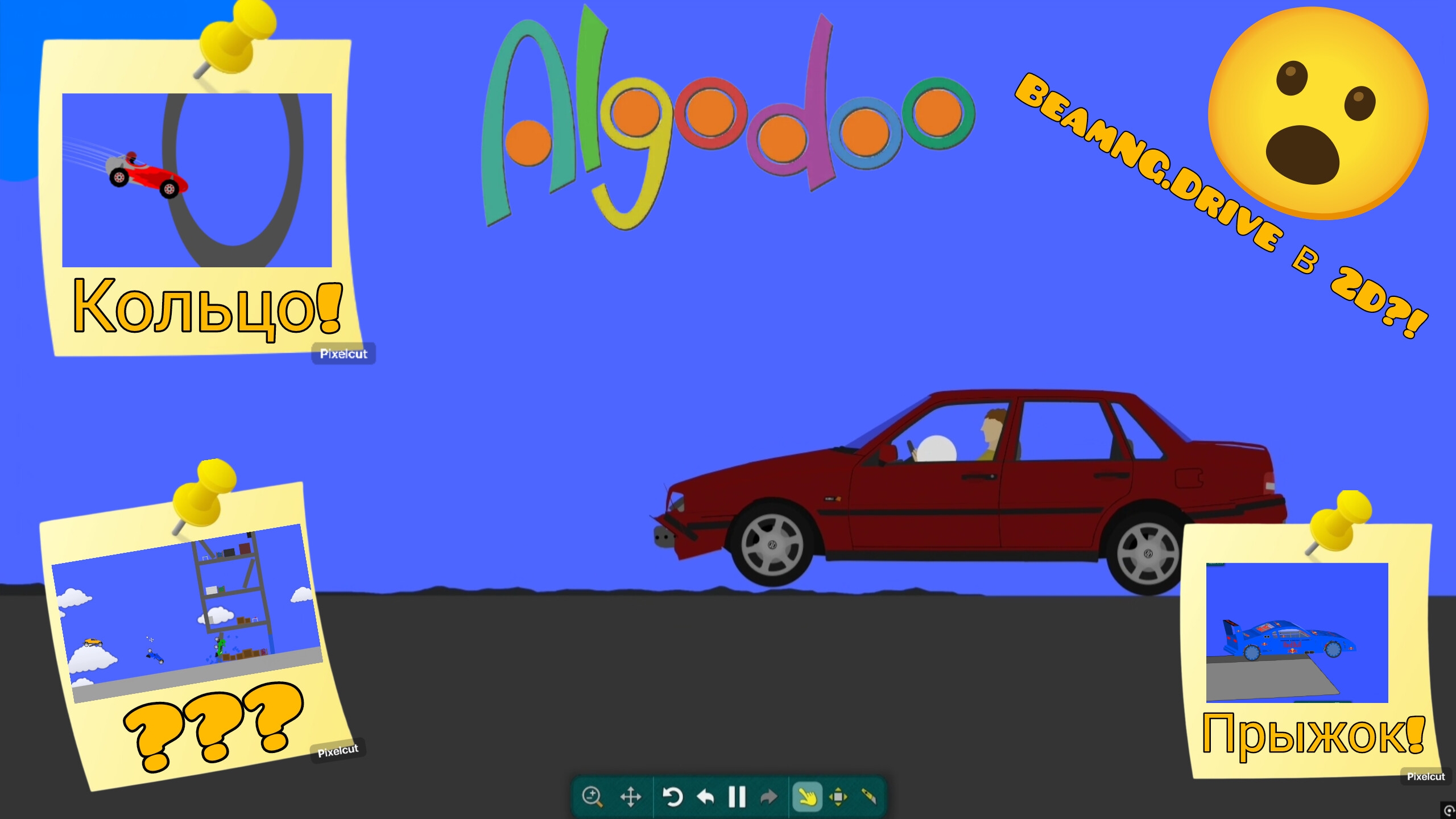Open the shelf tower crash thumbnail
This screenshot has width=1456, height=819.
coord(188,614)
